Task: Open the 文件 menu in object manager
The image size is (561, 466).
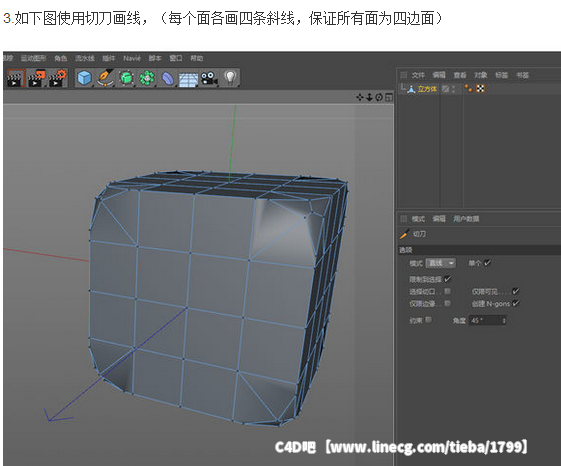Action: (418, 75)
